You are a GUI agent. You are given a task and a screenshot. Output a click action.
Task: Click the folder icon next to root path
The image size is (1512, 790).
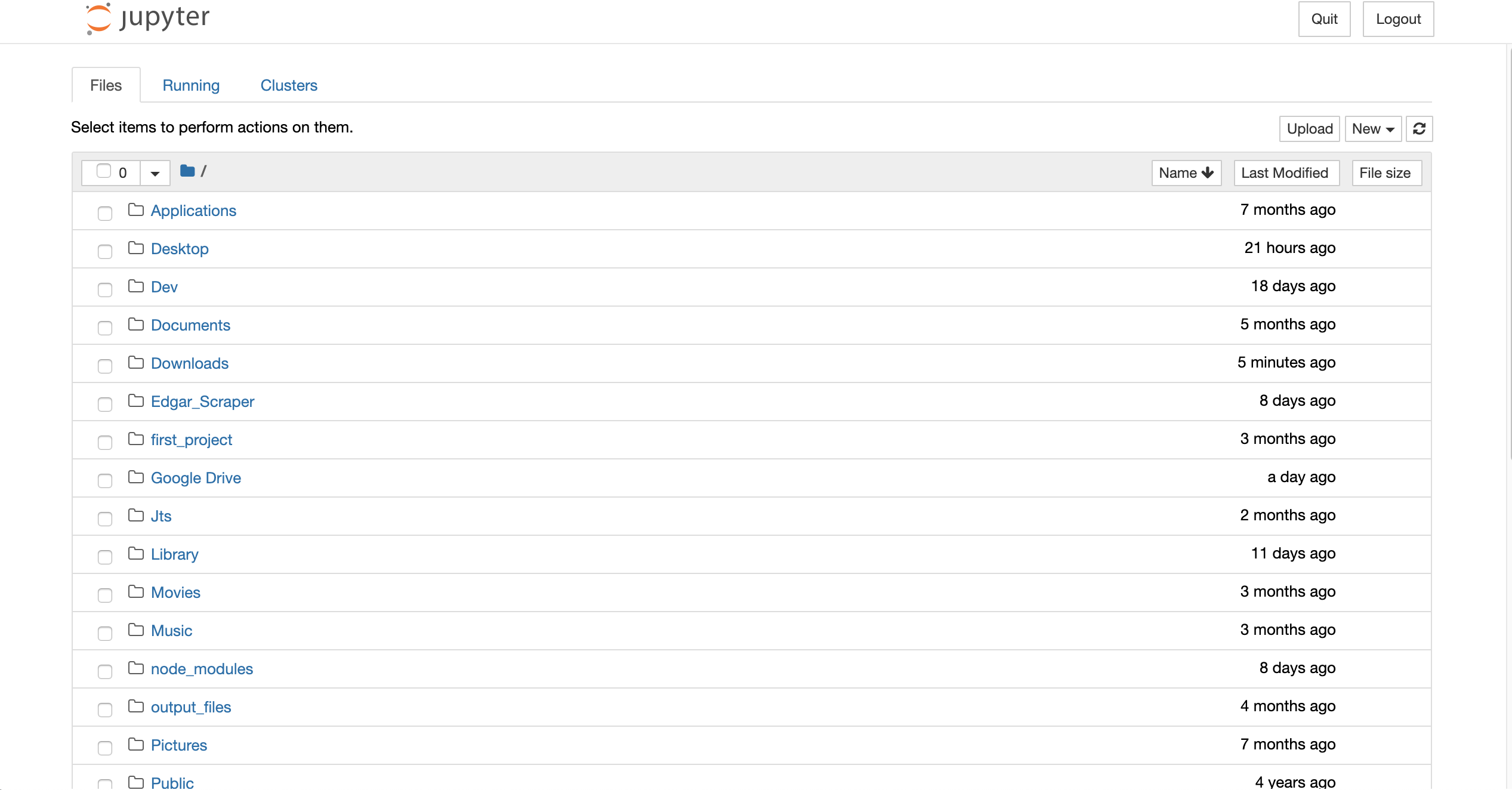tap(187, 172)
